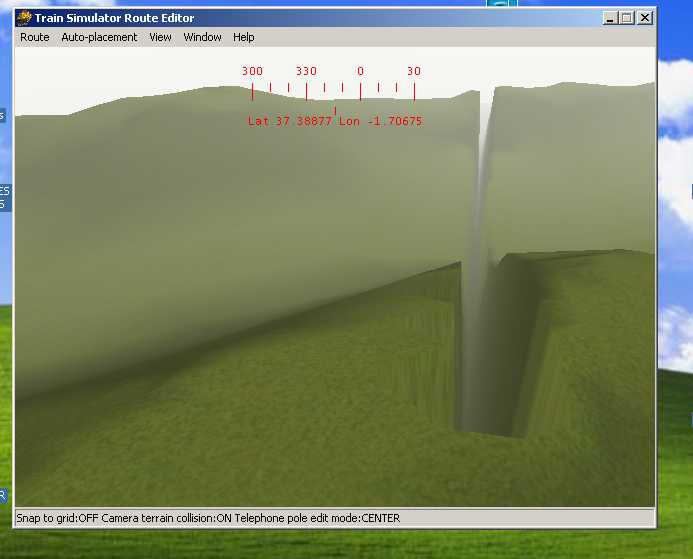Maximize the Route Editor window

(627, 18)
